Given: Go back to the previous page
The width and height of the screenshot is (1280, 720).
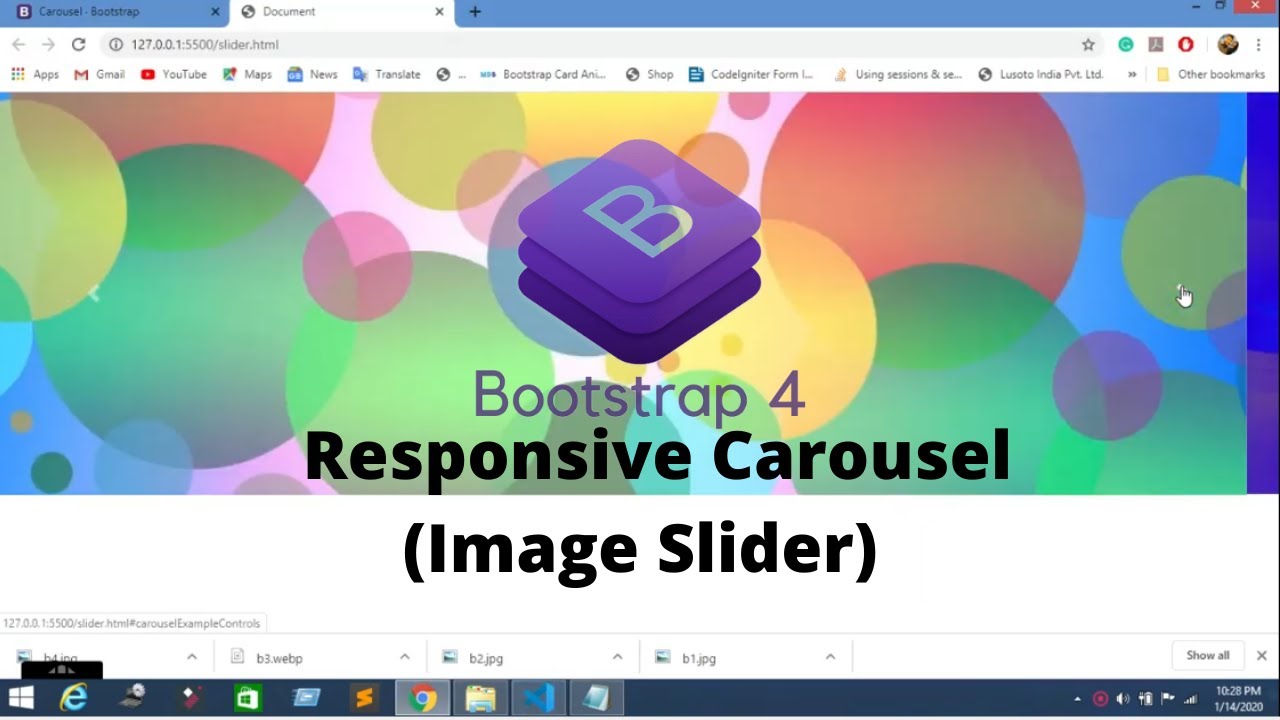Looking at the screenshot, I should 18,44.
